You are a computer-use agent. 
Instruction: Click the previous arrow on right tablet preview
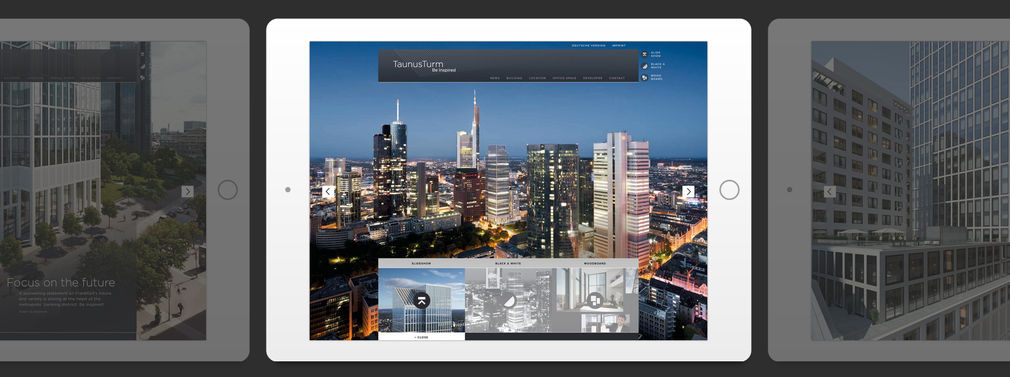830,191
